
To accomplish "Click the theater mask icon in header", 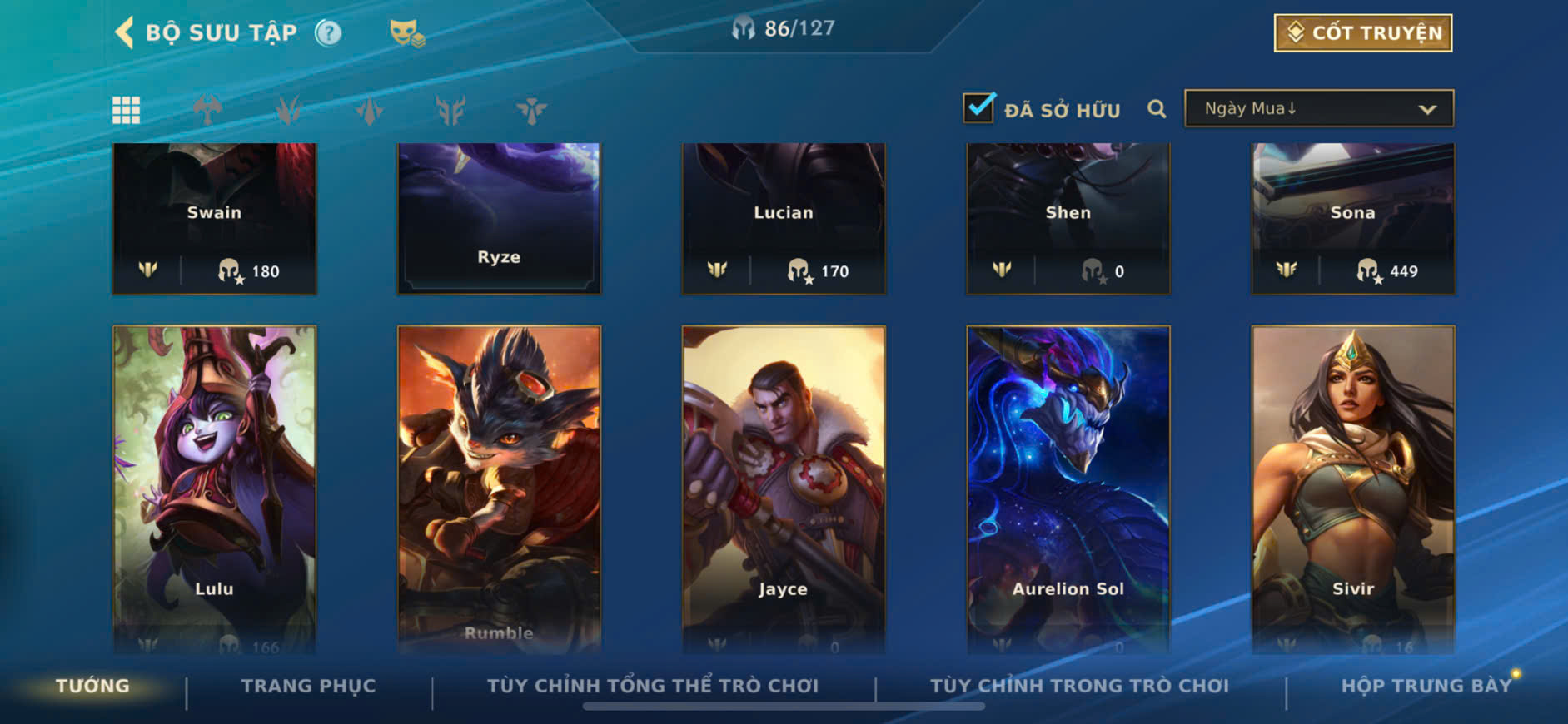I will pos(406,33).
